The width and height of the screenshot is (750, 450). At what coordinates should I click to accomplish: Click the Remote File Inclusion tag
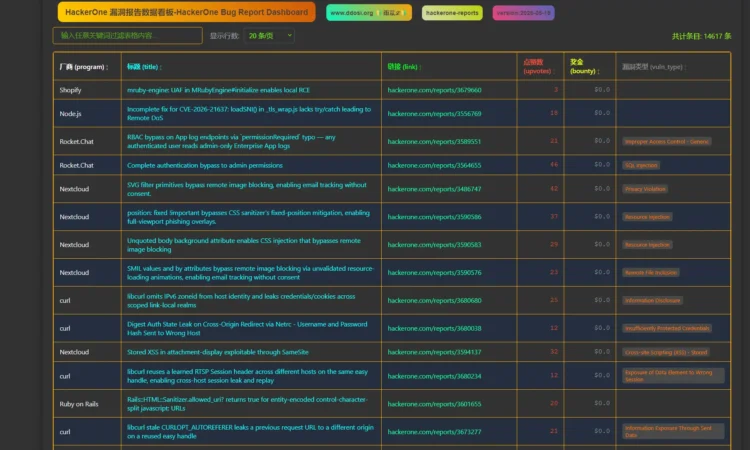pyautogui.click(x=651, y=273)
